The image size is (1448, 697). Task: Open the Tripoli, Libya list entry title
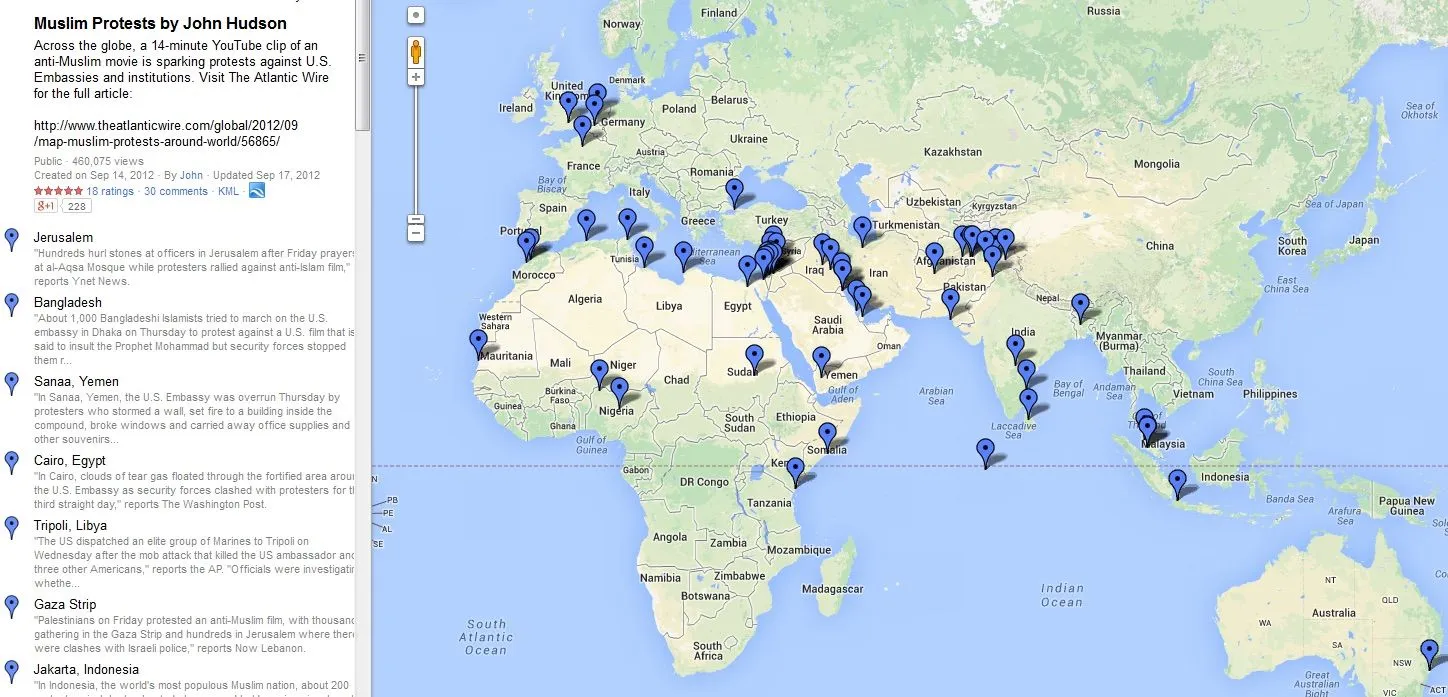[x=72, y=525]
